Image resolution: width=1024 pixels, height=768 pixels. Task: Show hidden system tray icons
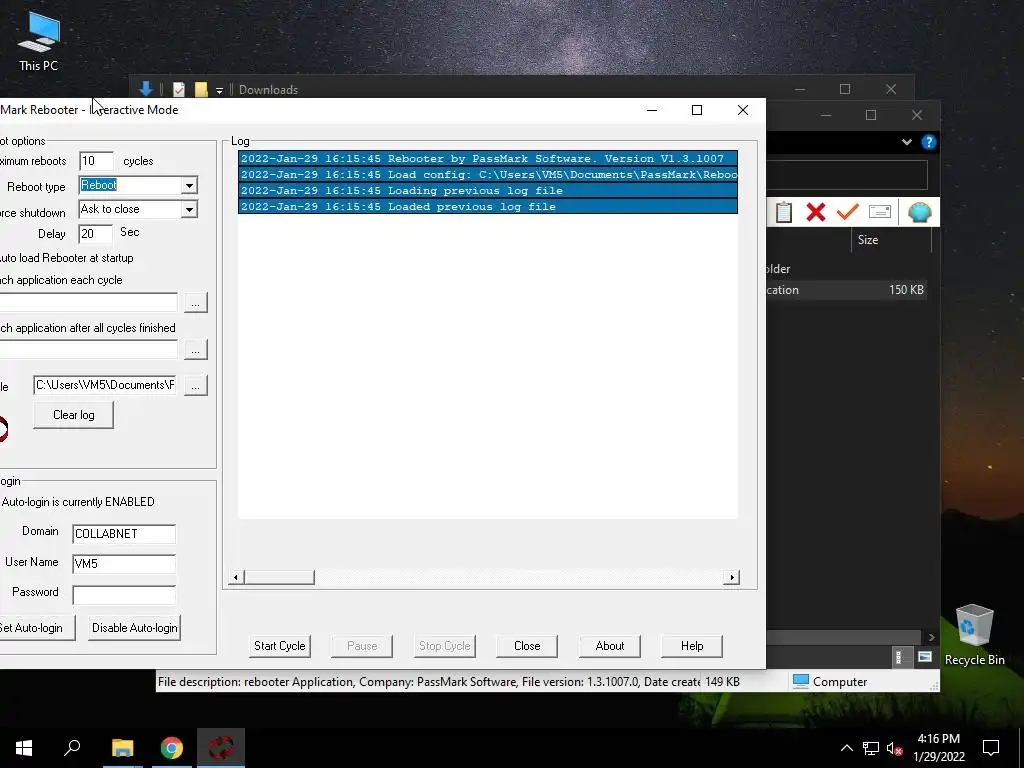(x=846, y=748)
